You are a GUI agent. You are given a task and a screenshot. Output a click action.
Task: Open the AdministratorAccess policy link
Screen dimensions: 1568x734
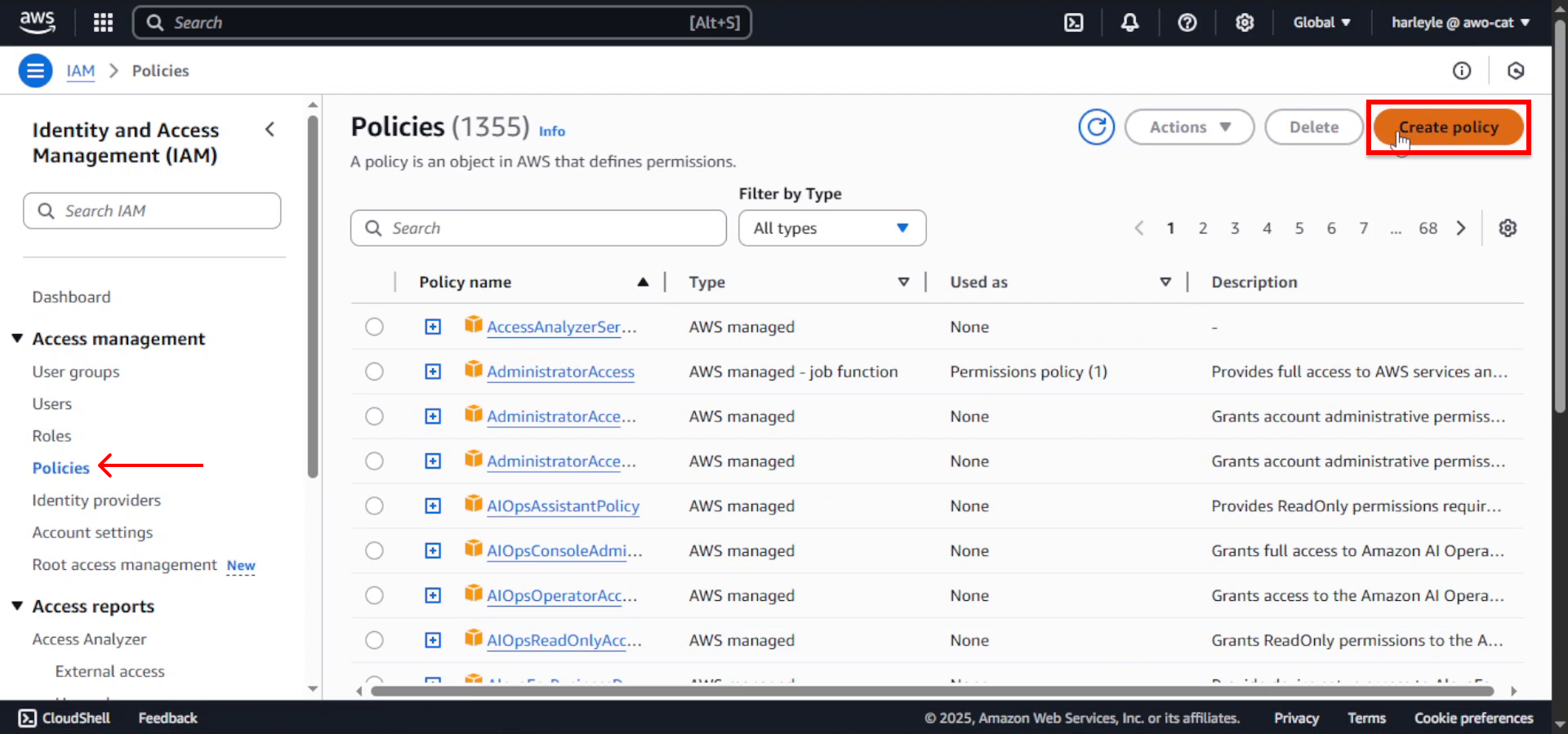pos(560,371)
